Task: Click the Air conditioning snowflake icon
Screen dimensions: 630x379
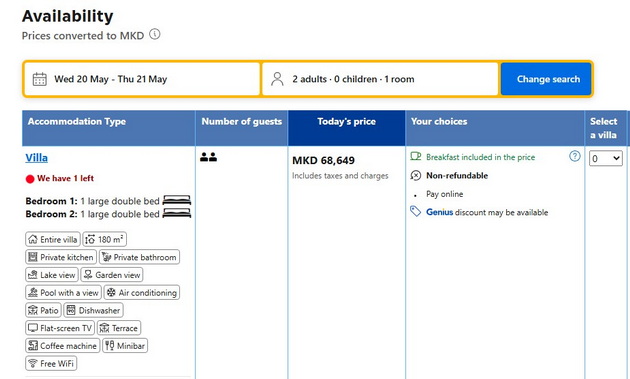Action: tap(111, 293)
